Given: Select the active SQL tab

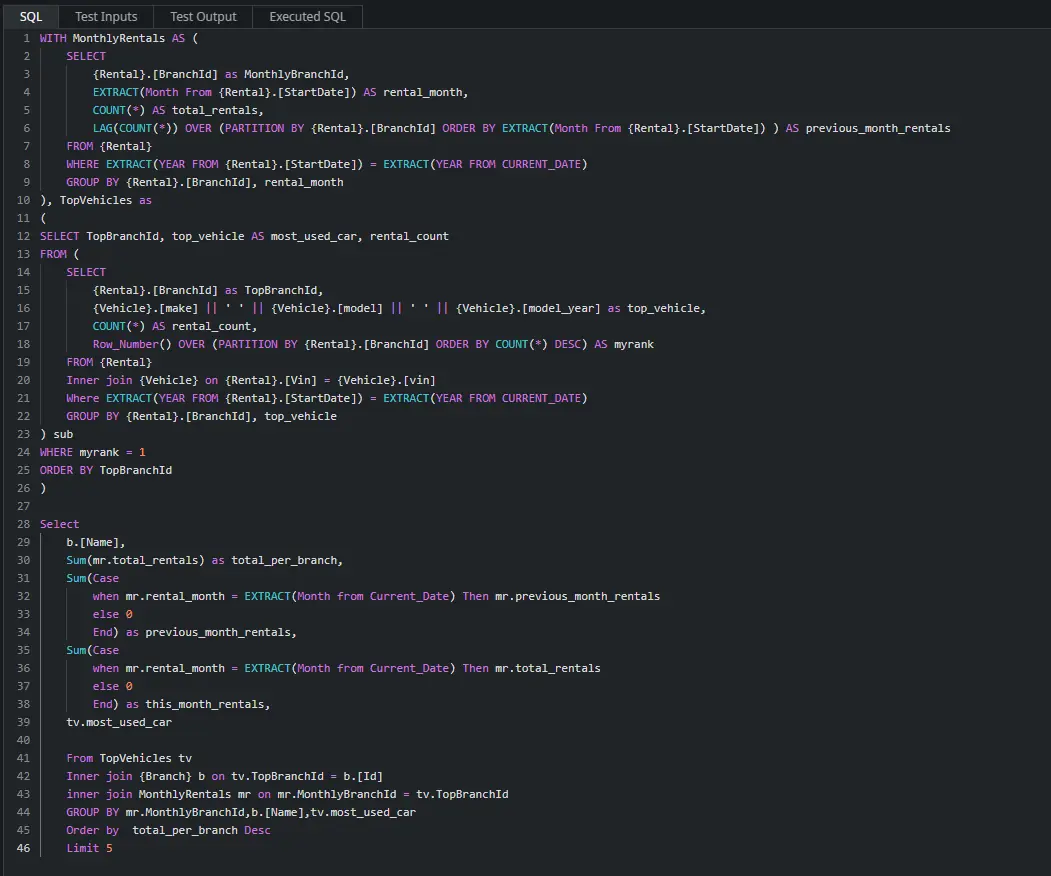Looking at the screenshot, I should (31, 16).
